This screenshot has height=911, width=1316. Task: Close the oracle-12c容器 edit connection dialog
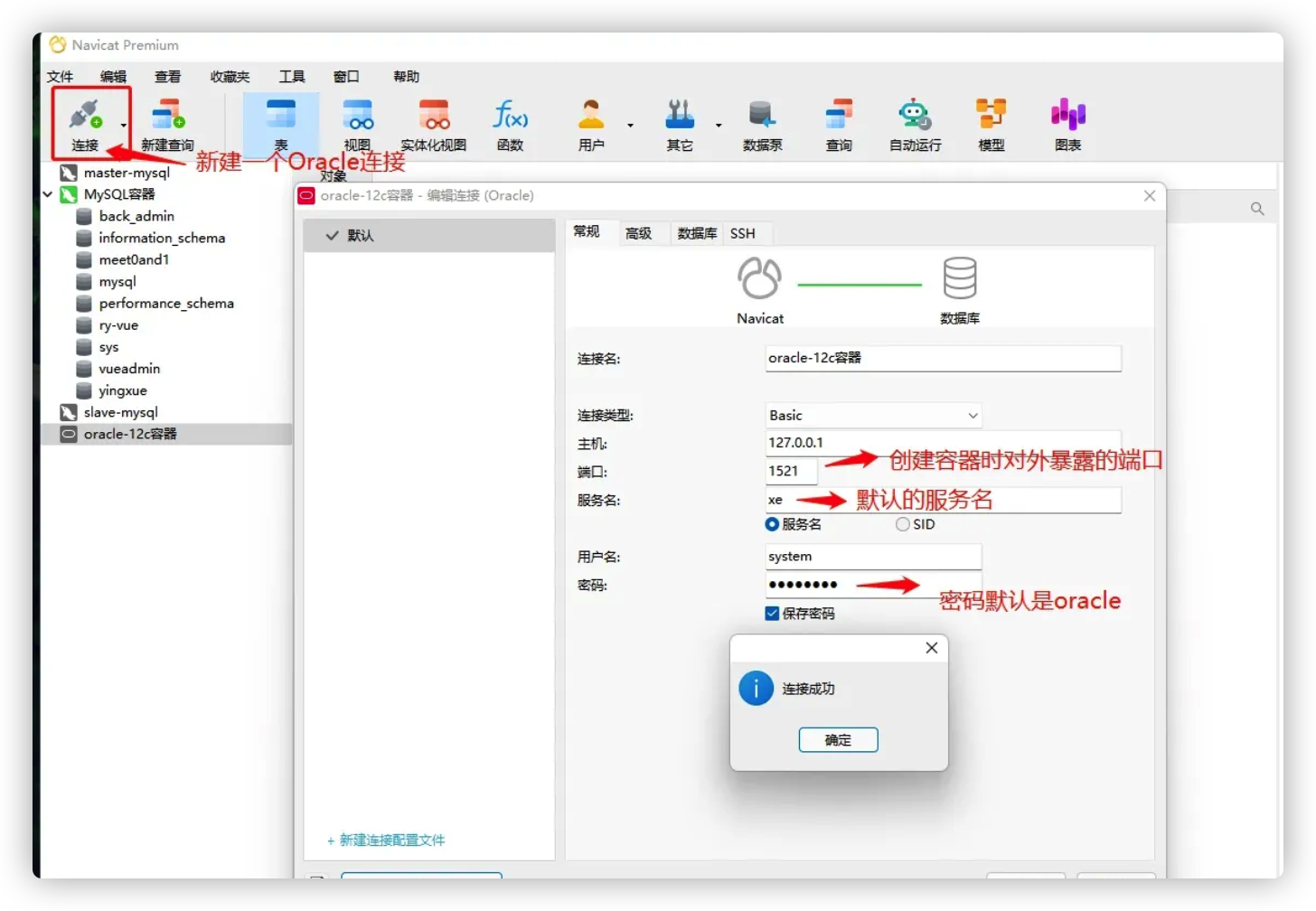(1150, 196)
